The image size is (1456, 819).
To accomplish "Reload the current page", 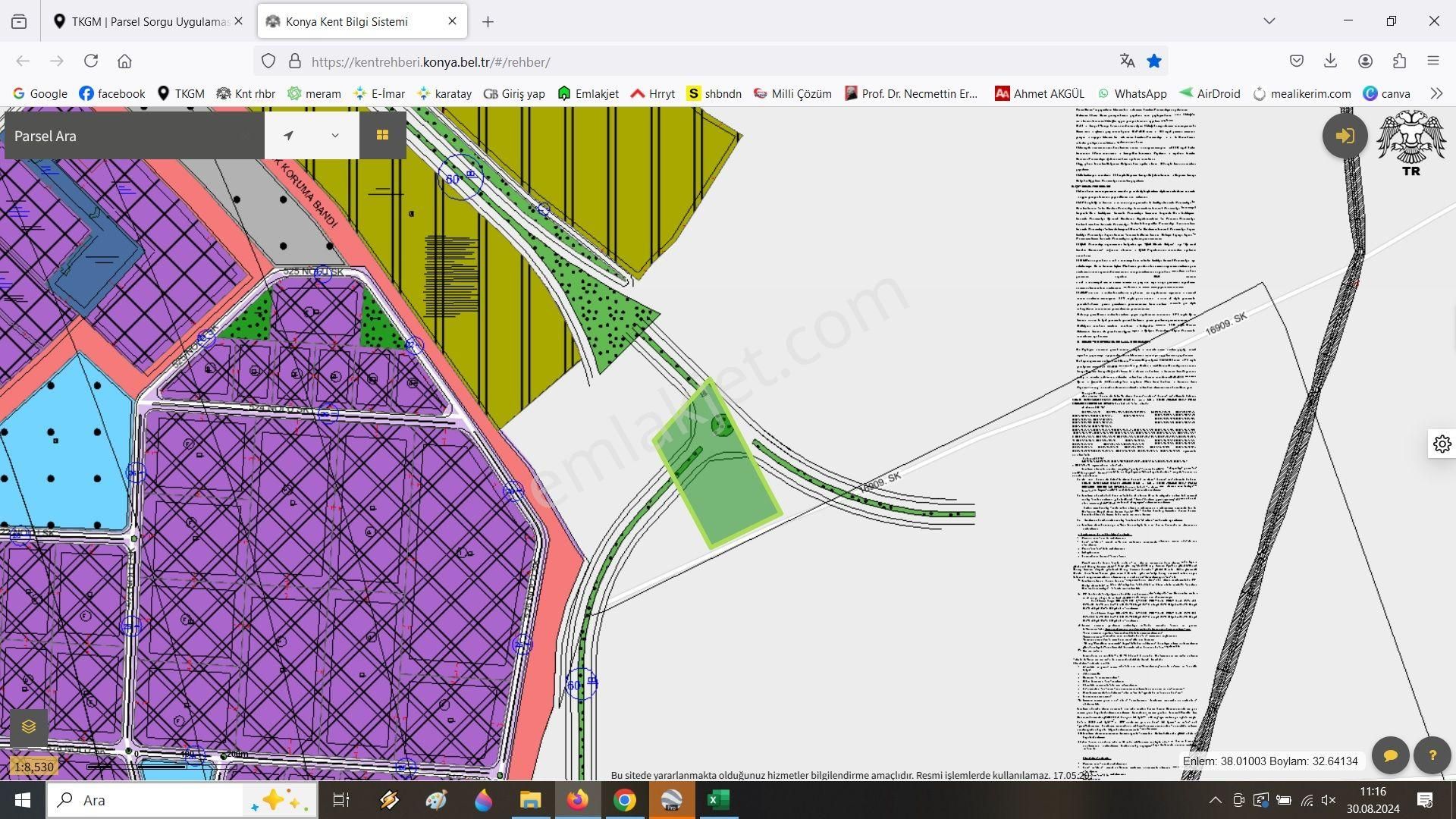I will pos(91,61).
